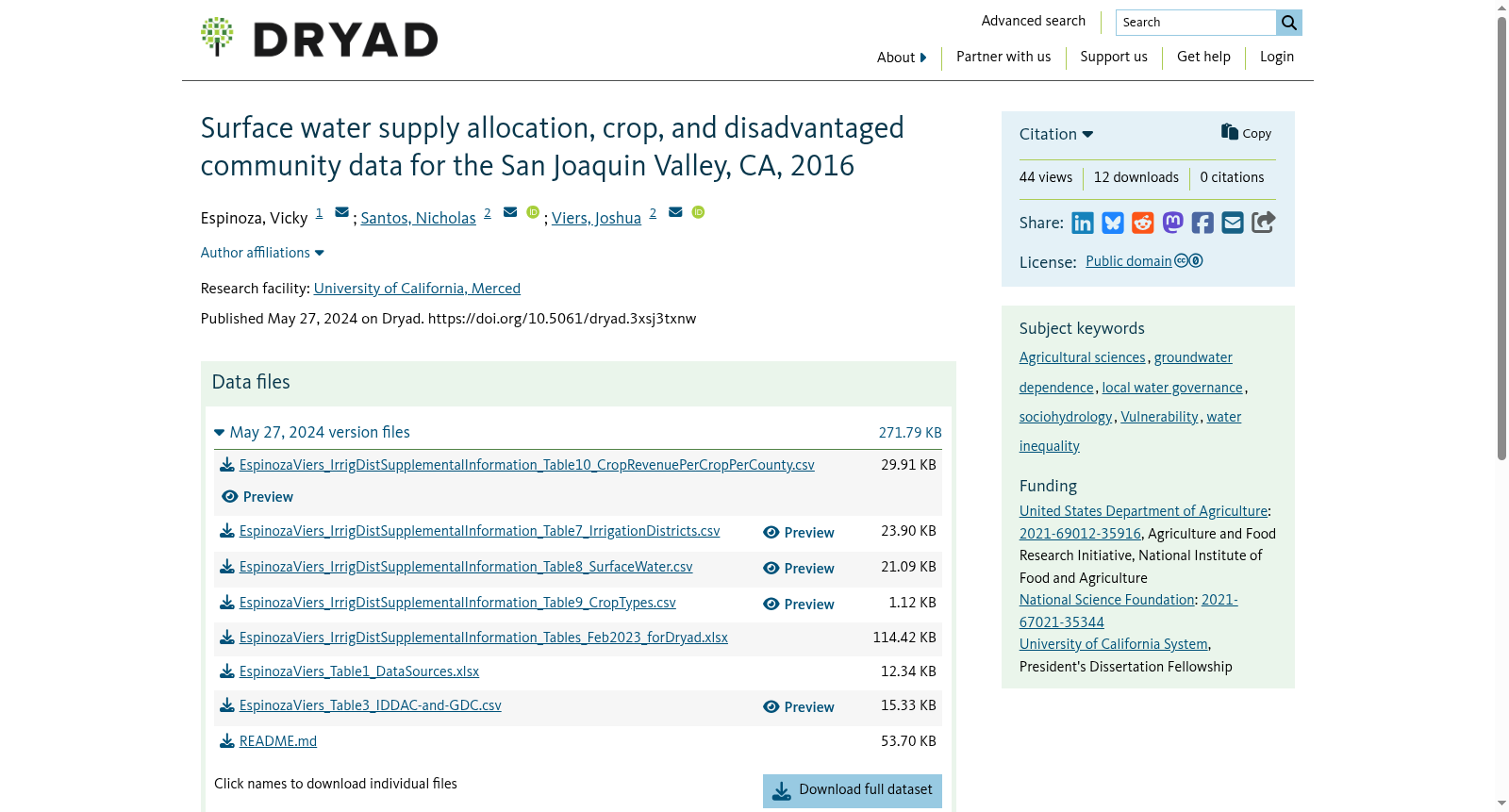This screenshot has width=1509, height=812.
Task: Open Santos, Nicholas author link
Action: pos(418,218)
